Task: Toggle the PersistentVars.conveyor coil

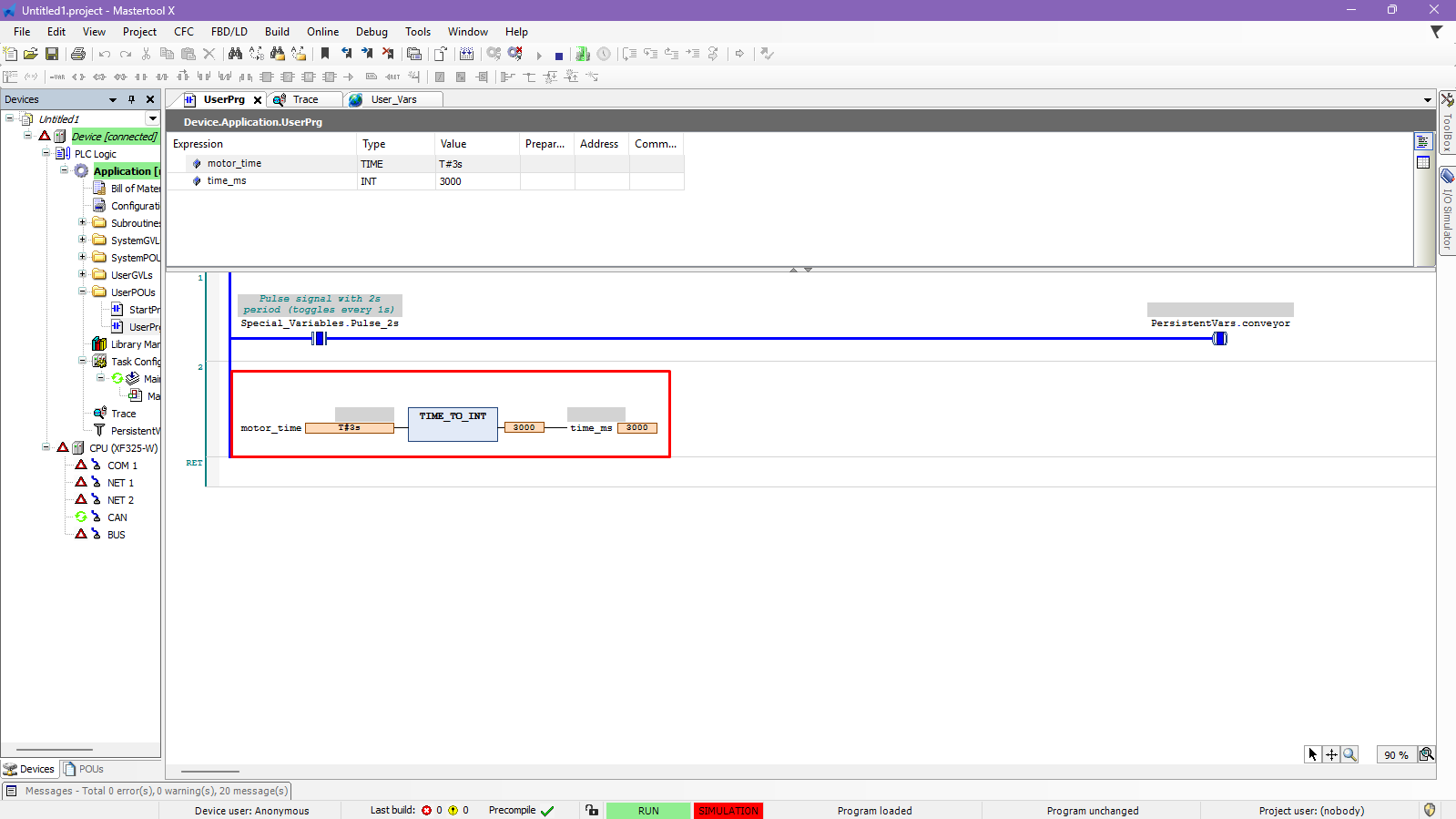Action: point(1219,339)
